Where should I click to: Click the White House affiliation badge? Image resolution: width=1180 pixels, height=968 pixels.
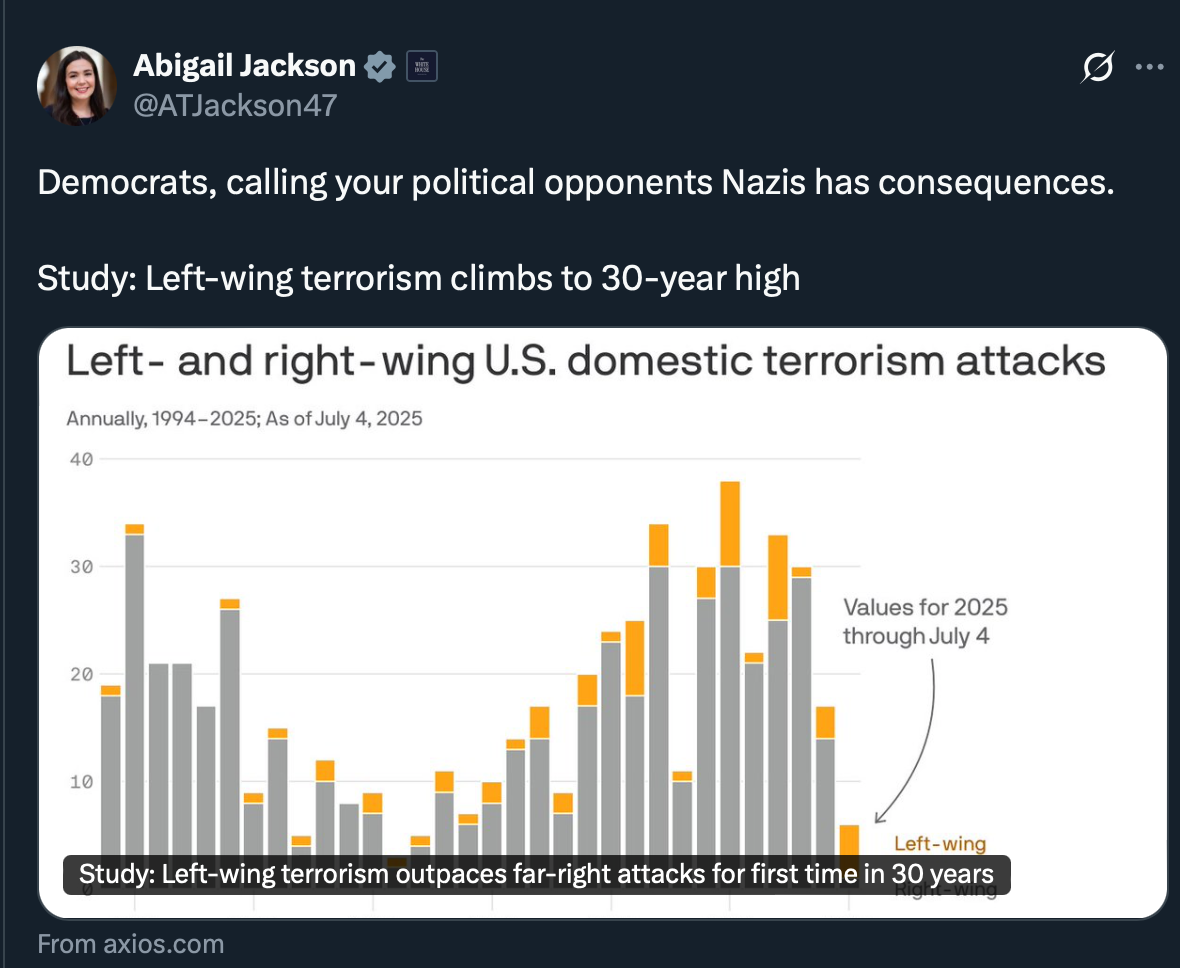pyautogui.click(x=421, y=67)
